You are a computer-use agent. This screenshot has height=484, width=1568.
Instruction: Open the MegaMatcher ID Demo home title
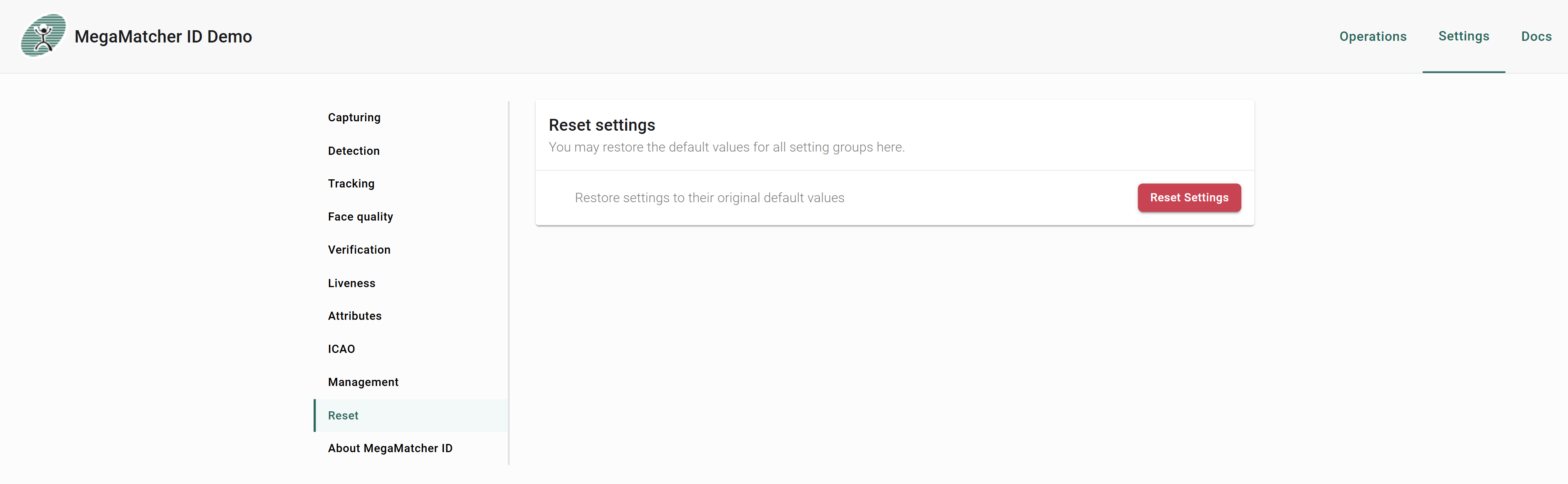(163, 36)
